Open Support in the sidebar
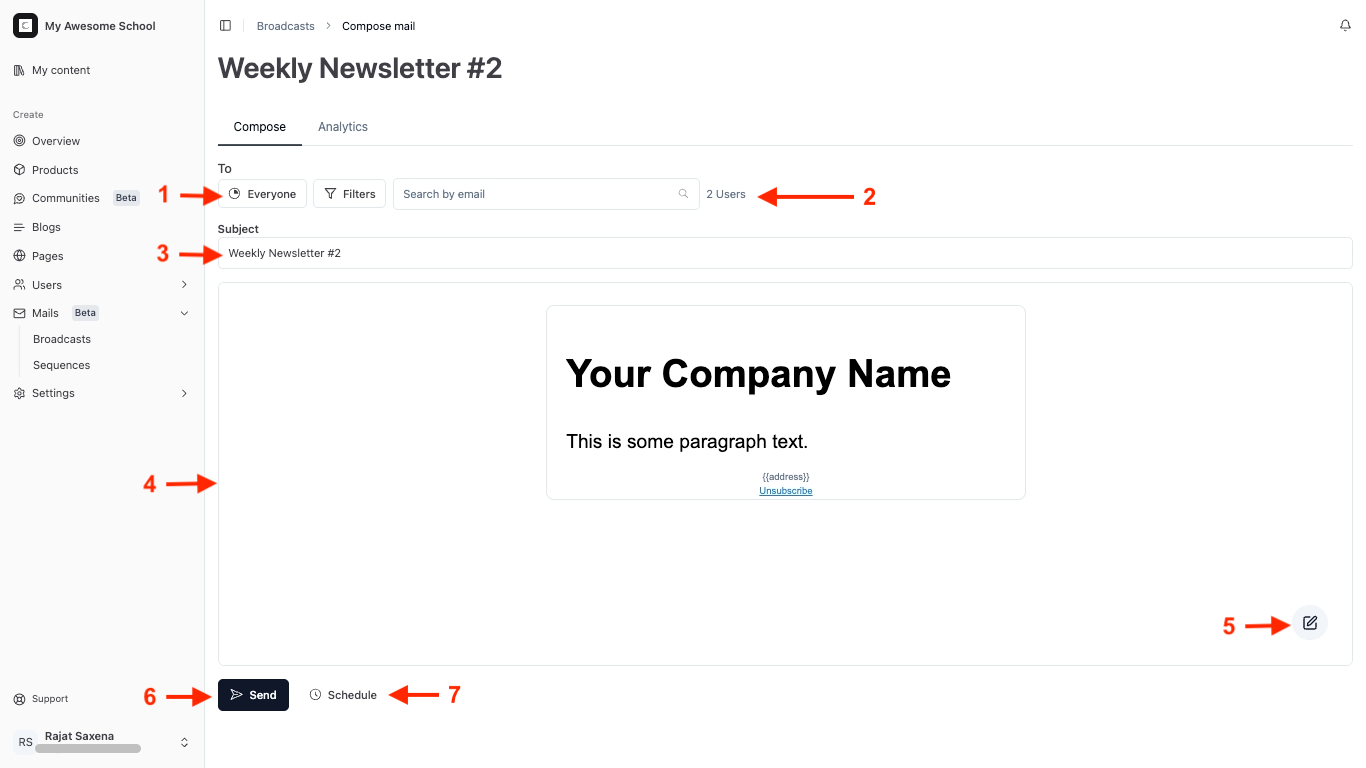This screenshot has height=768, width=1366. click(x=50, y=699)
